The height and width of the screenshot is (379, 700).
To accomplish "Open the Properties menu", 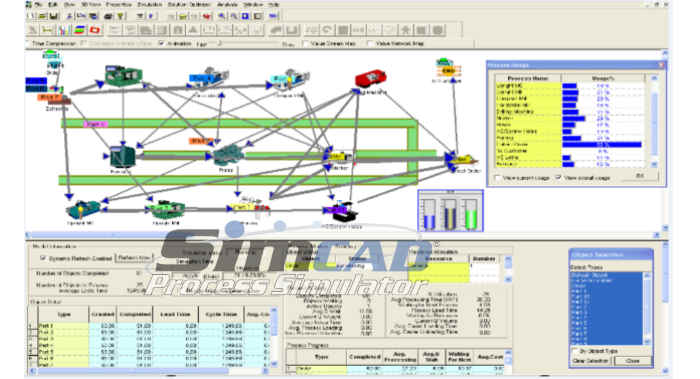I will coord(119,4).
